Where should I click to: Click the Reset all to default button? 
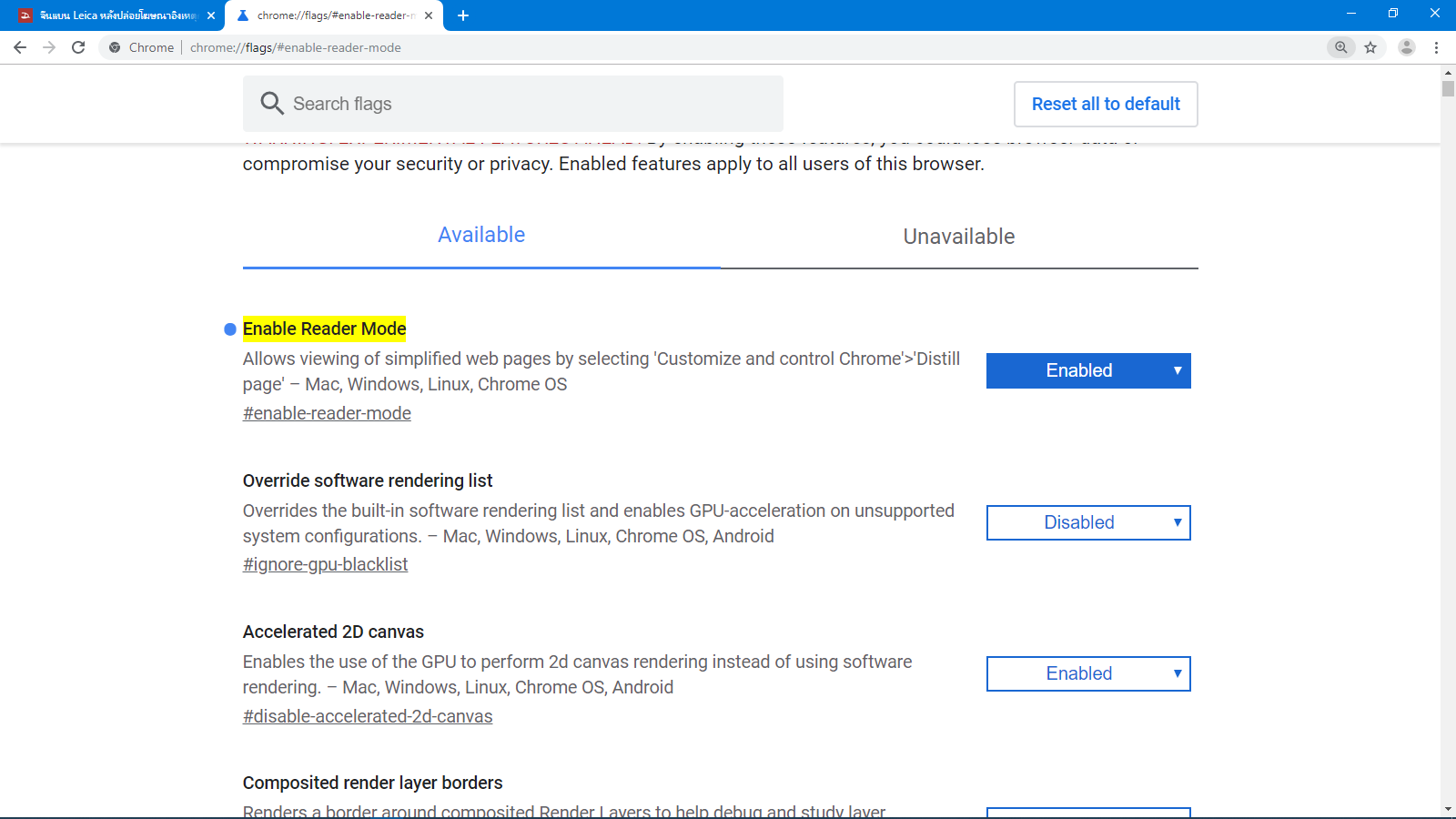pyautogui.click(x=1106, y=104)
